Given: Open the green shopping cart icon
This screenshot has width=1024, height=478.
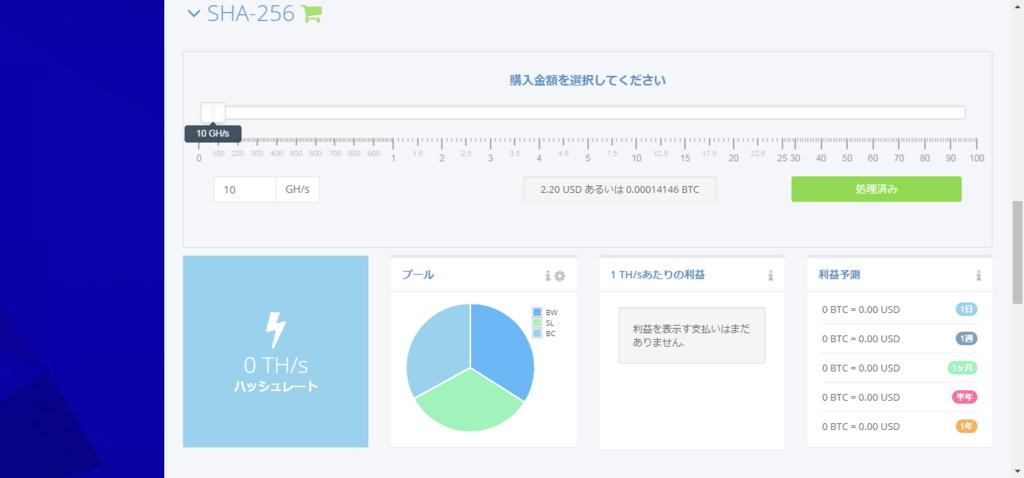Looking at the screenshot, I should (312, 13).
